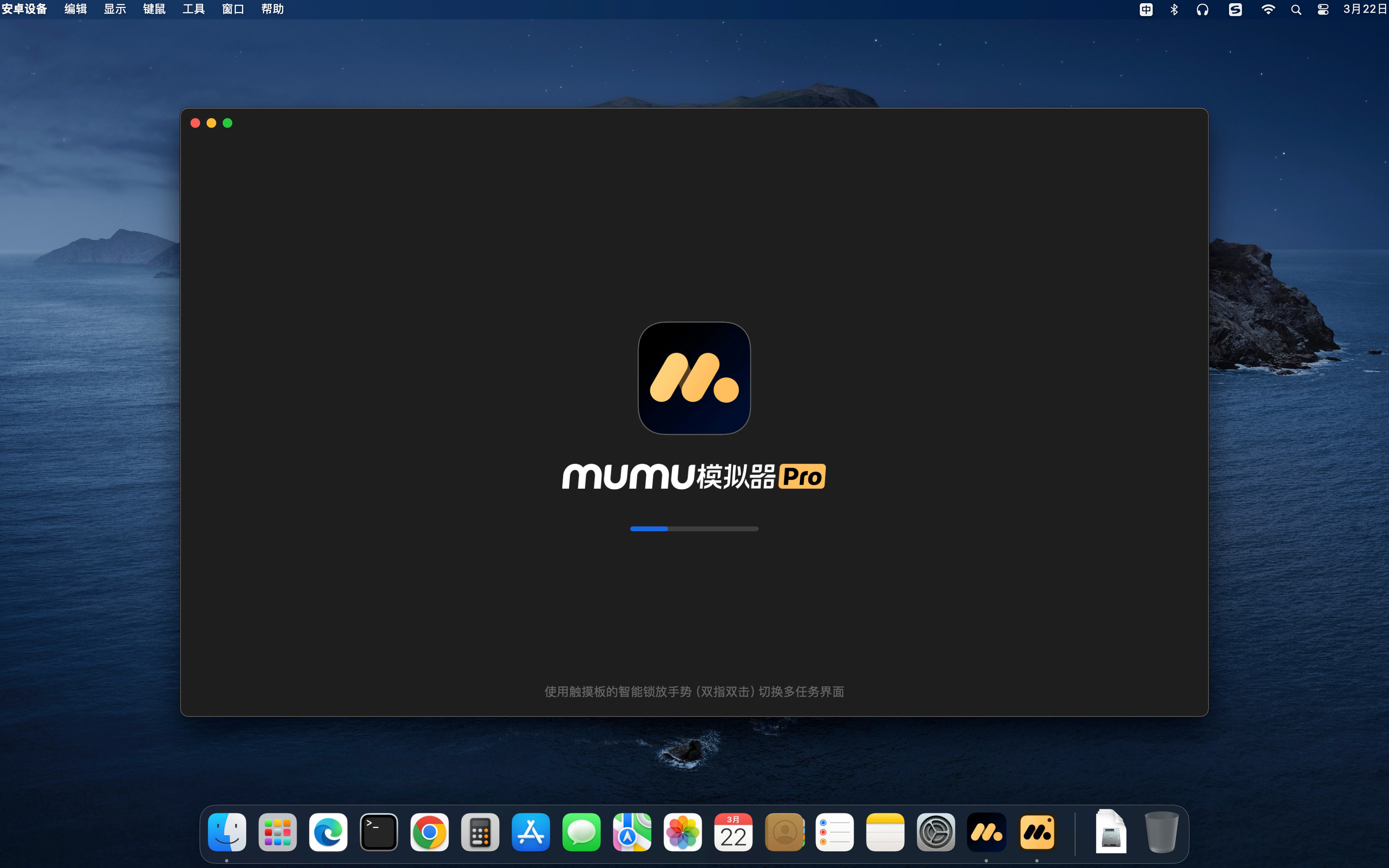Open Calculator from the Dock
The image size is (1389, 868).
[x=480, y=832]
